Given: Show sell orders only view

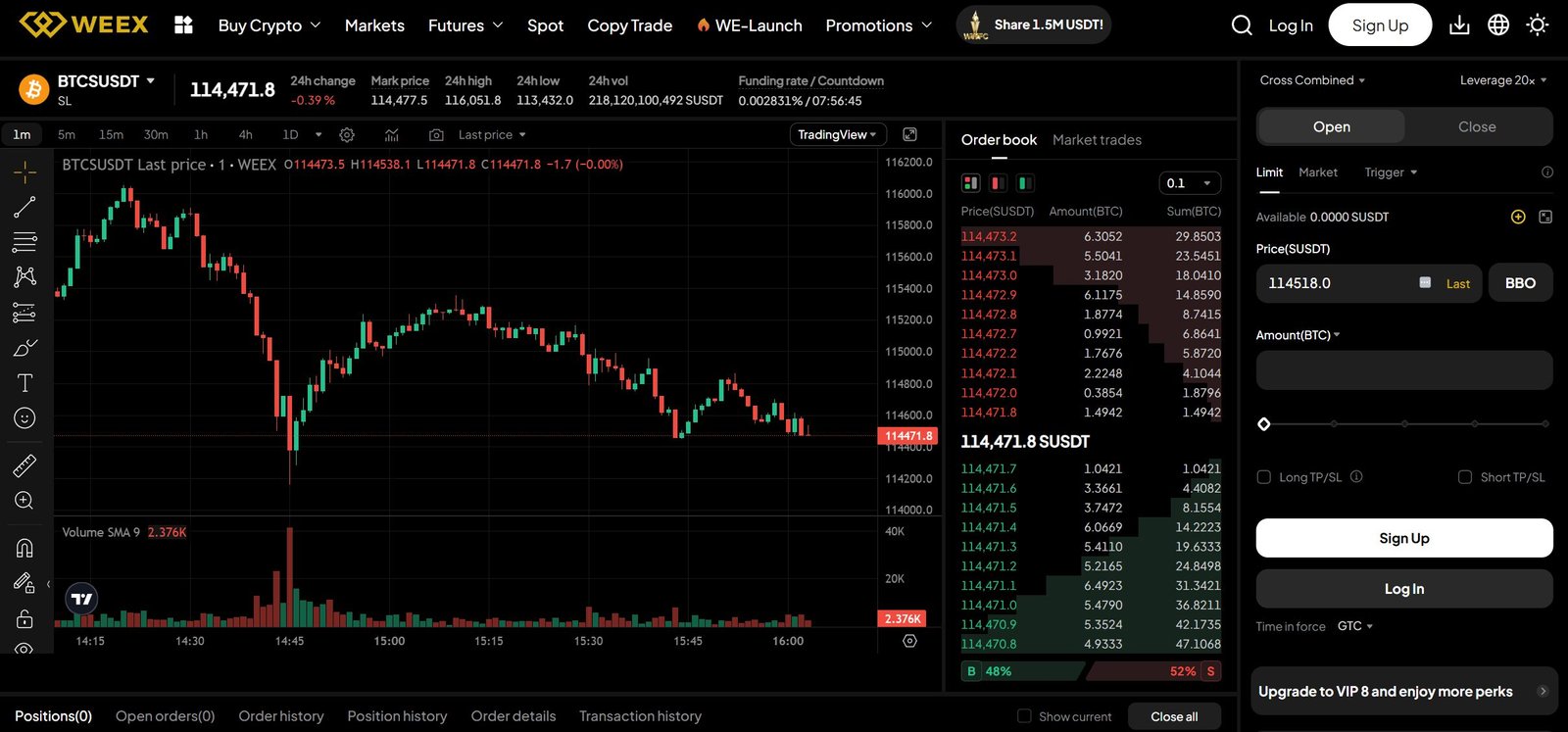Looking at the screenshot, I should point(998,183).
